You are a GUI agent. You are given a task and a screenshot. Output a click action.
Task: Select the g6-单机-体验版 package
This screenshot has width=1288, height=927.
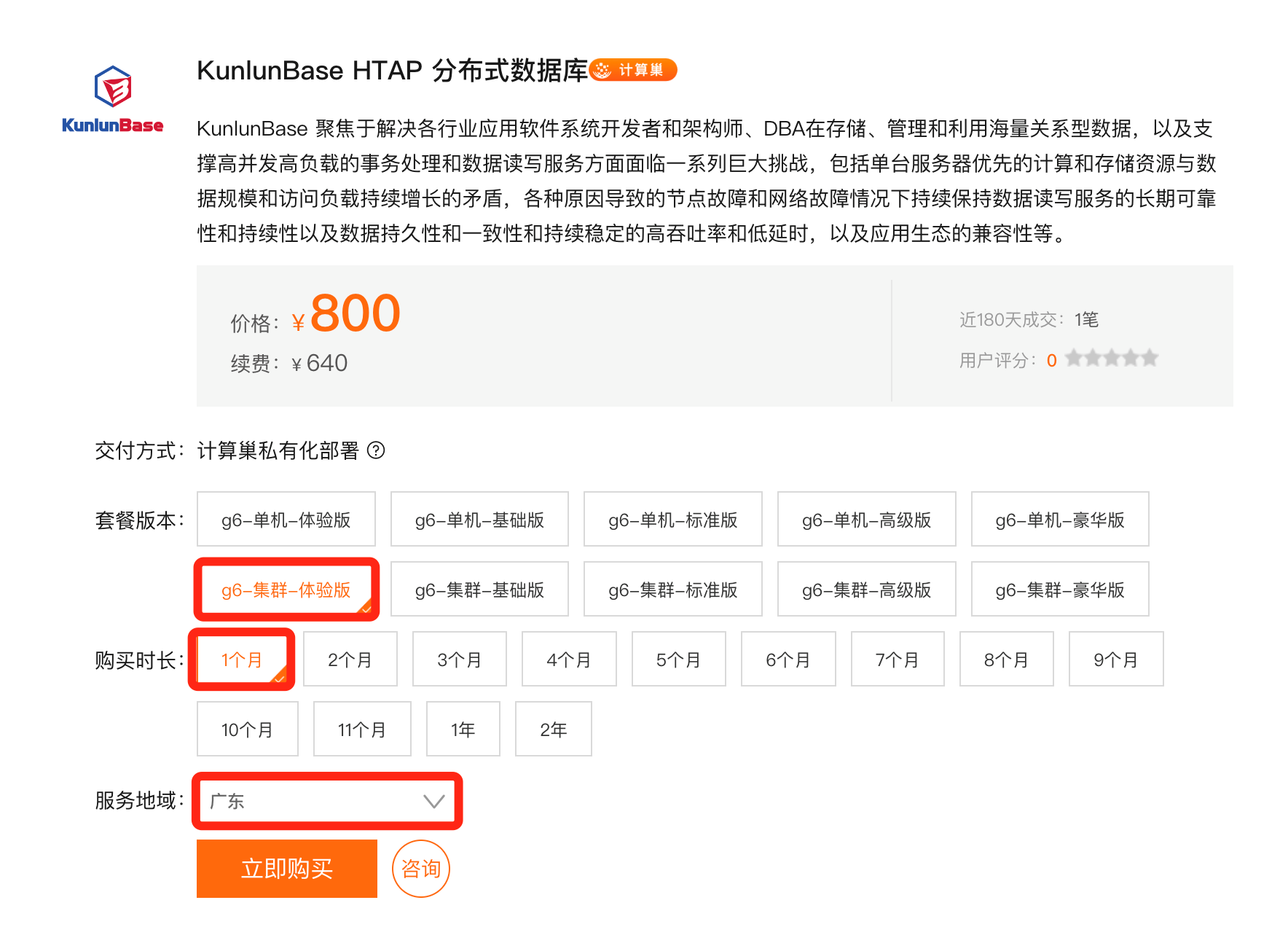pyautogui.click(x=286, y=519)
